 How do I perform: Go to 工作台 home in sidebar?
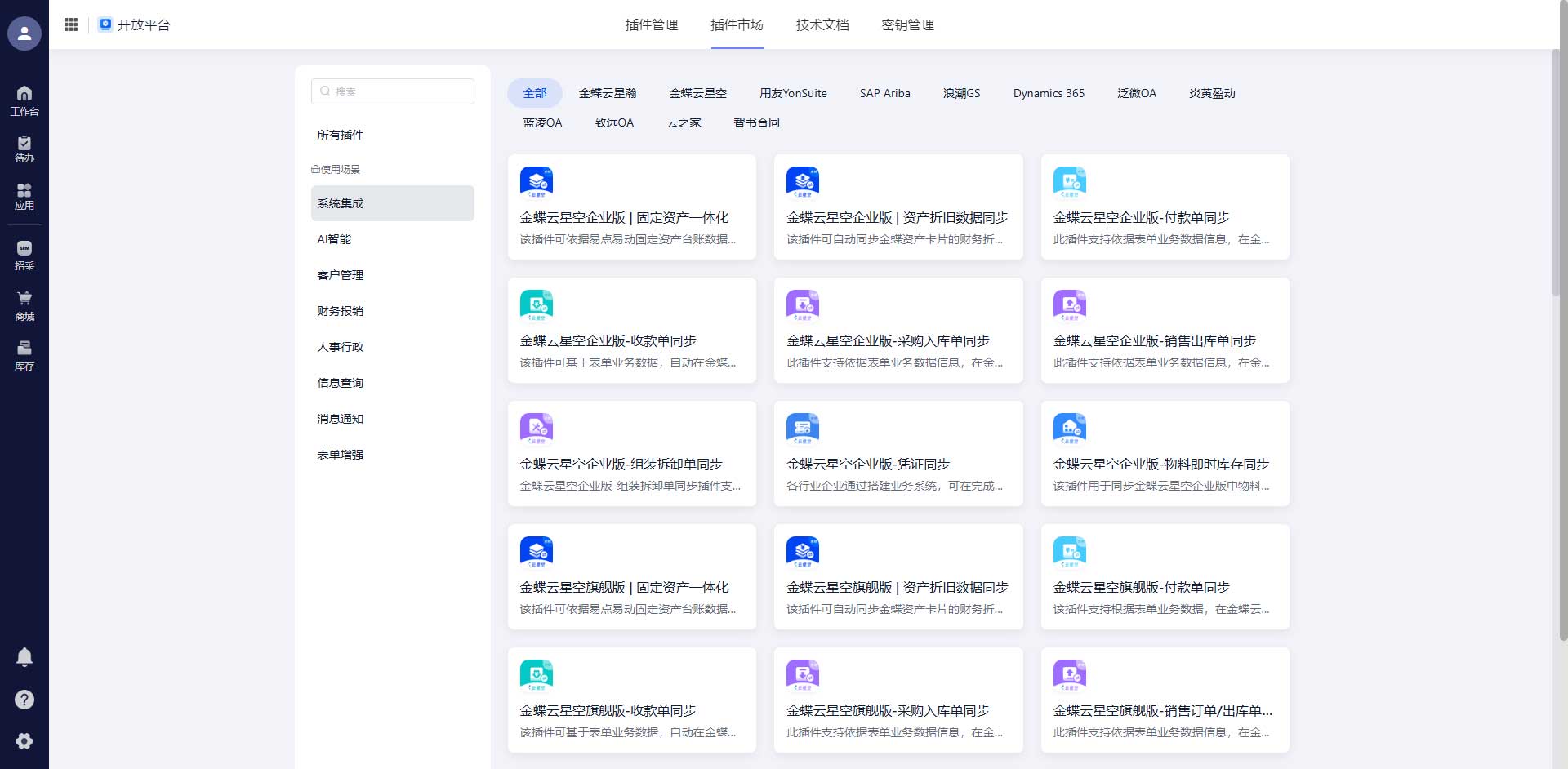(x=24, y=100)
